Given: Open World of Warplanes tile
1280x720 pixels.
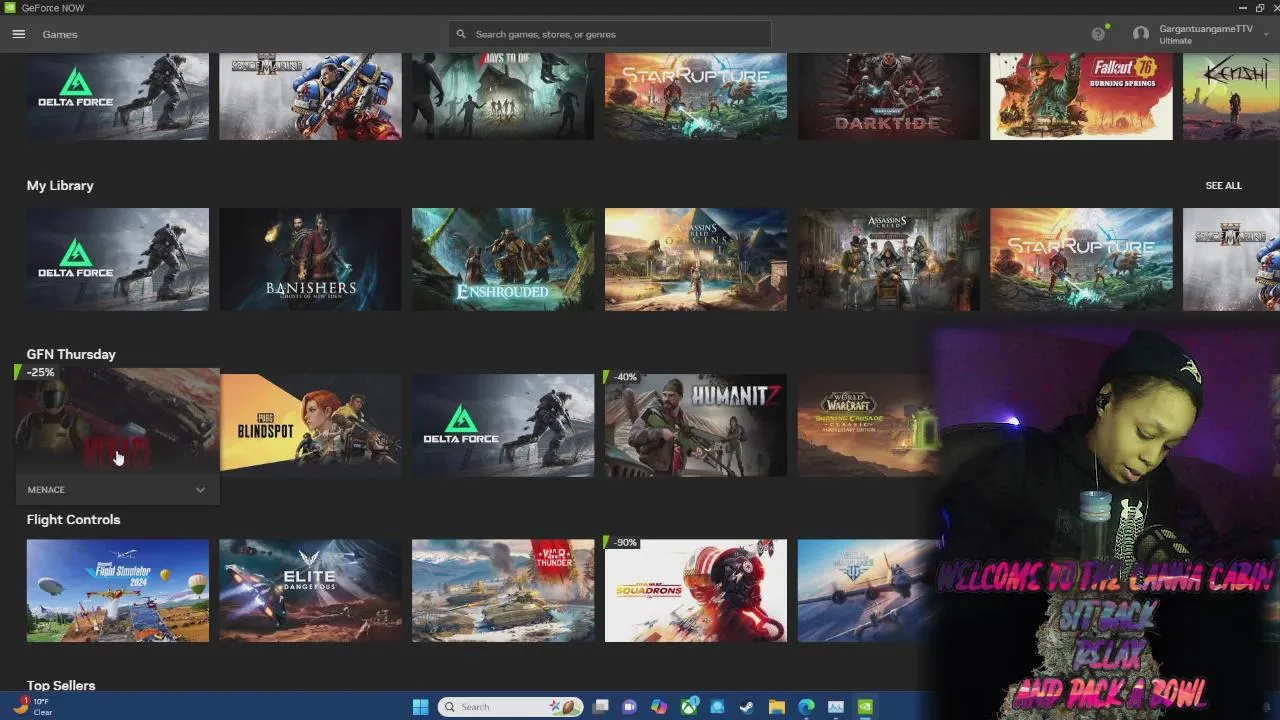Looking at the screenshot, I should point(866,590).
